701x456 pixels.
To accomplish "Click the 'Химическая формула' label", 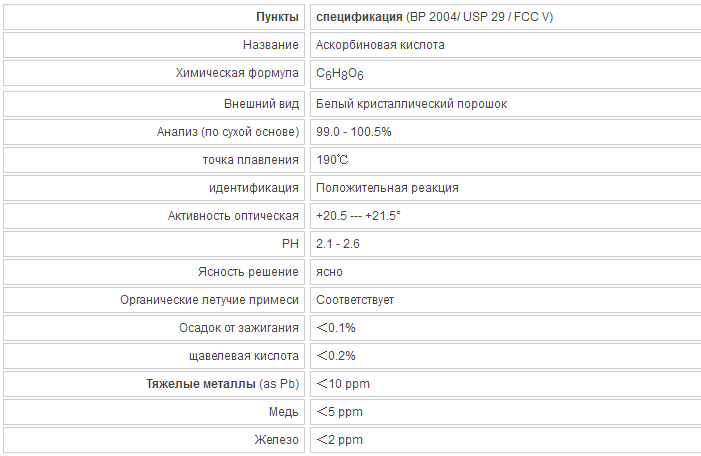I will click(237, 73).
